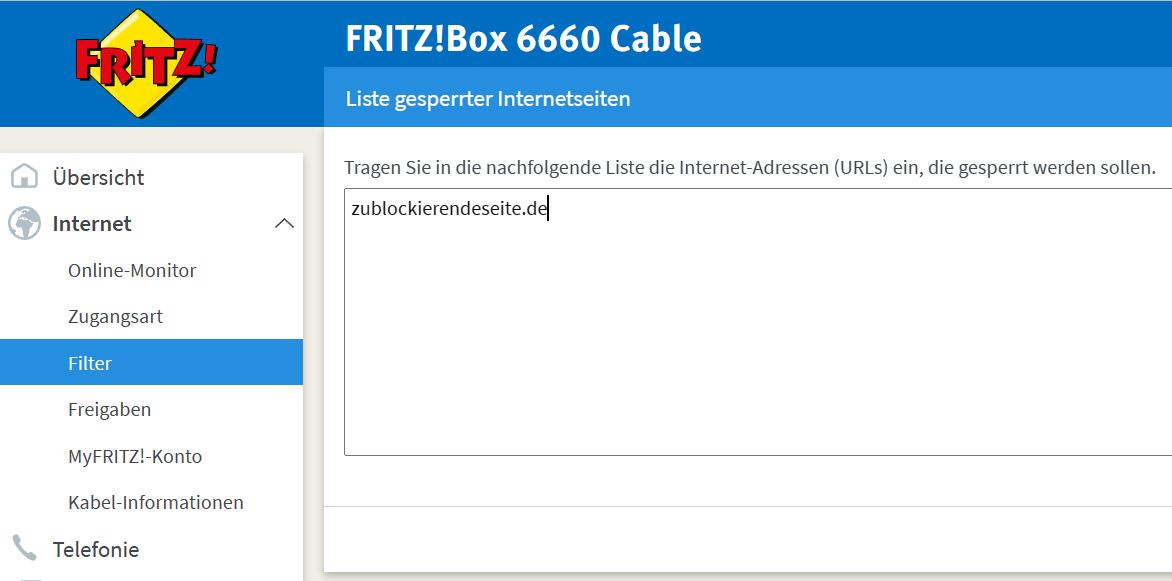Open the Zugangsart submenu entry
The image size is (1172, 581).
115,317
